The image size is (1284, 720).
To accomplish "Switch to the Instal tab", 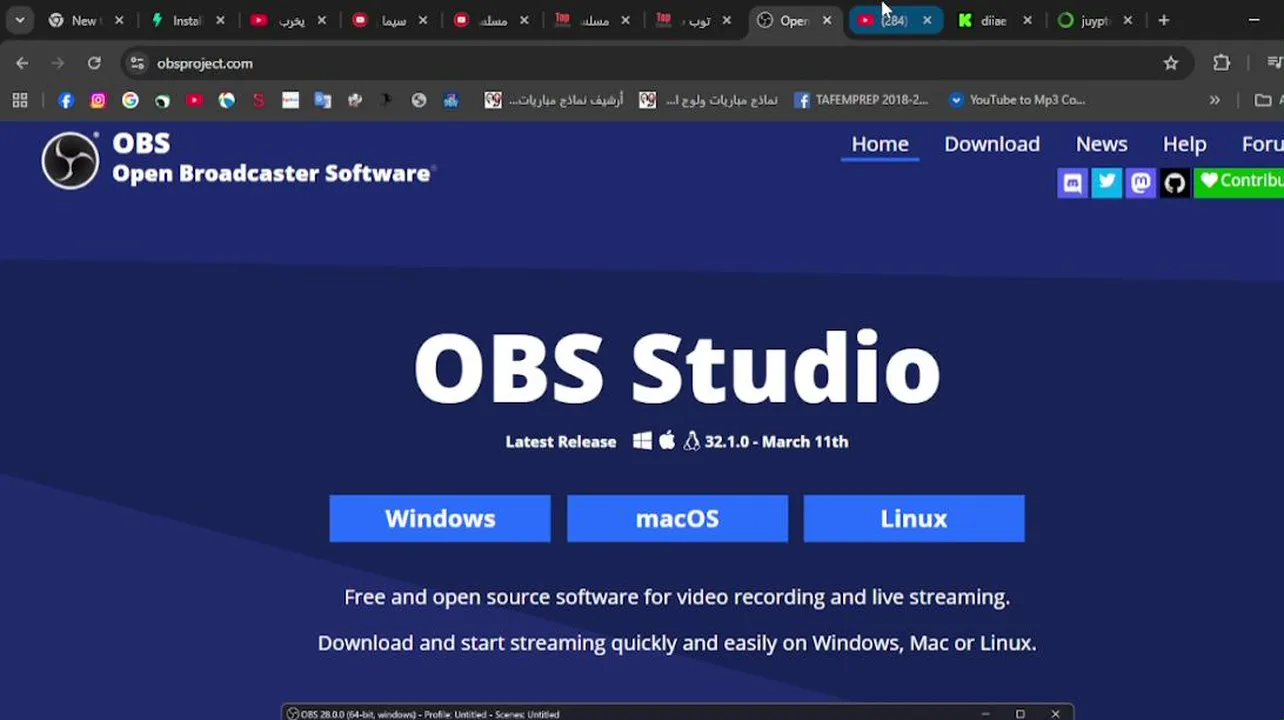I will pyautogui.click(x=187, y=20).
